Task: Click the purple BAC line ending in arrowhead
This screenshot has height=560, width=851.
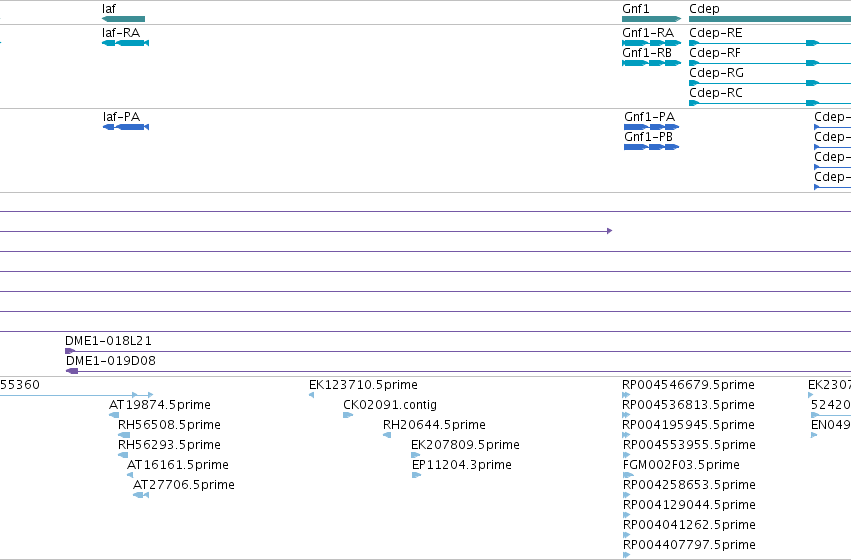Action: click(306, 231)
